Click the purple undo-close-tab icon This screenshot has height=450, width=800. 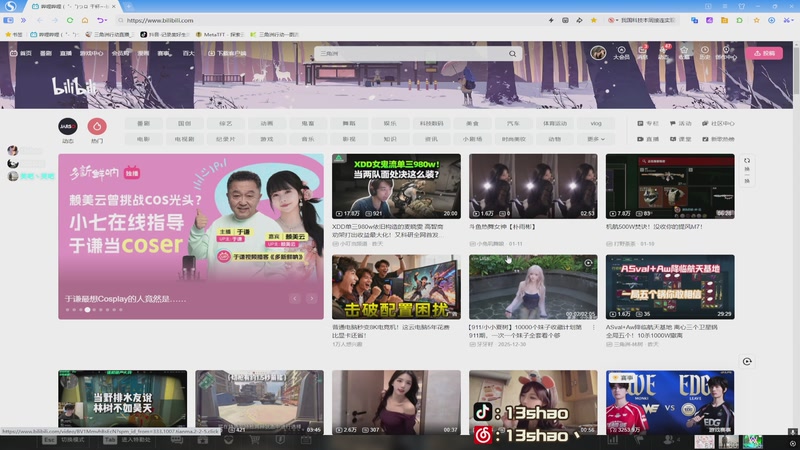[101, 20]
